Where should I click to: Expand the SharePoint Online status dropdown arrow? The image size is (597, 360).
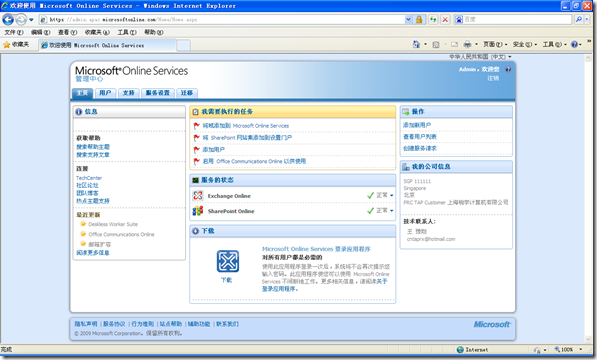[x=391, y=211]
